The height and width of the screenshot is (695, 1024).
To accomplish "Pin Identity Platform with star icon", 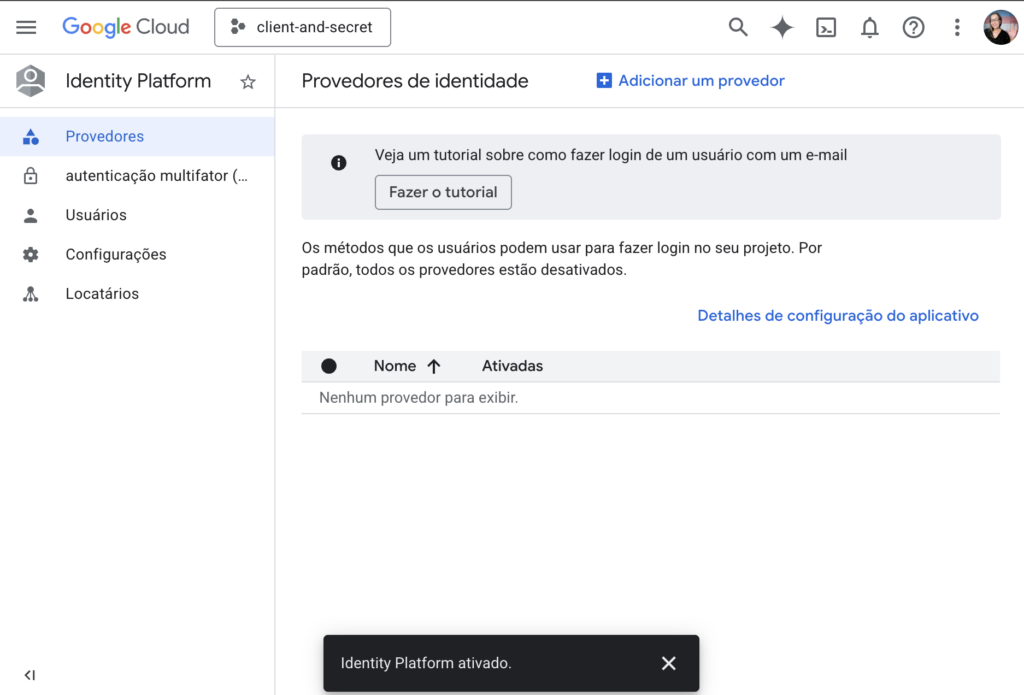I will 248,82.
